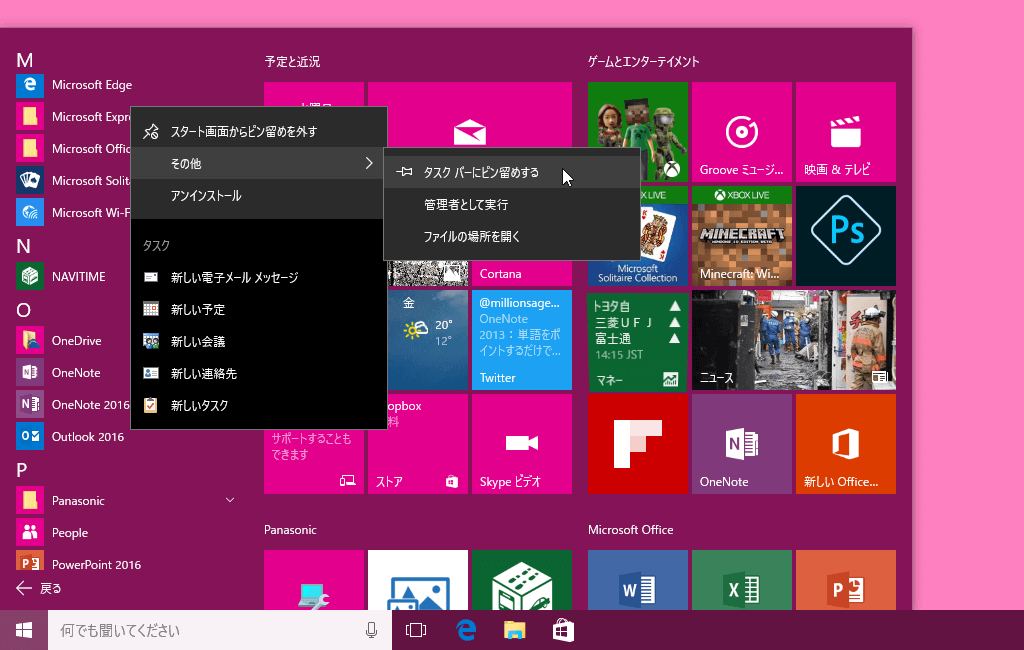The image size is (1024, 650).
Task: Jump to the letter O header
Action: [x=24, y=310]
